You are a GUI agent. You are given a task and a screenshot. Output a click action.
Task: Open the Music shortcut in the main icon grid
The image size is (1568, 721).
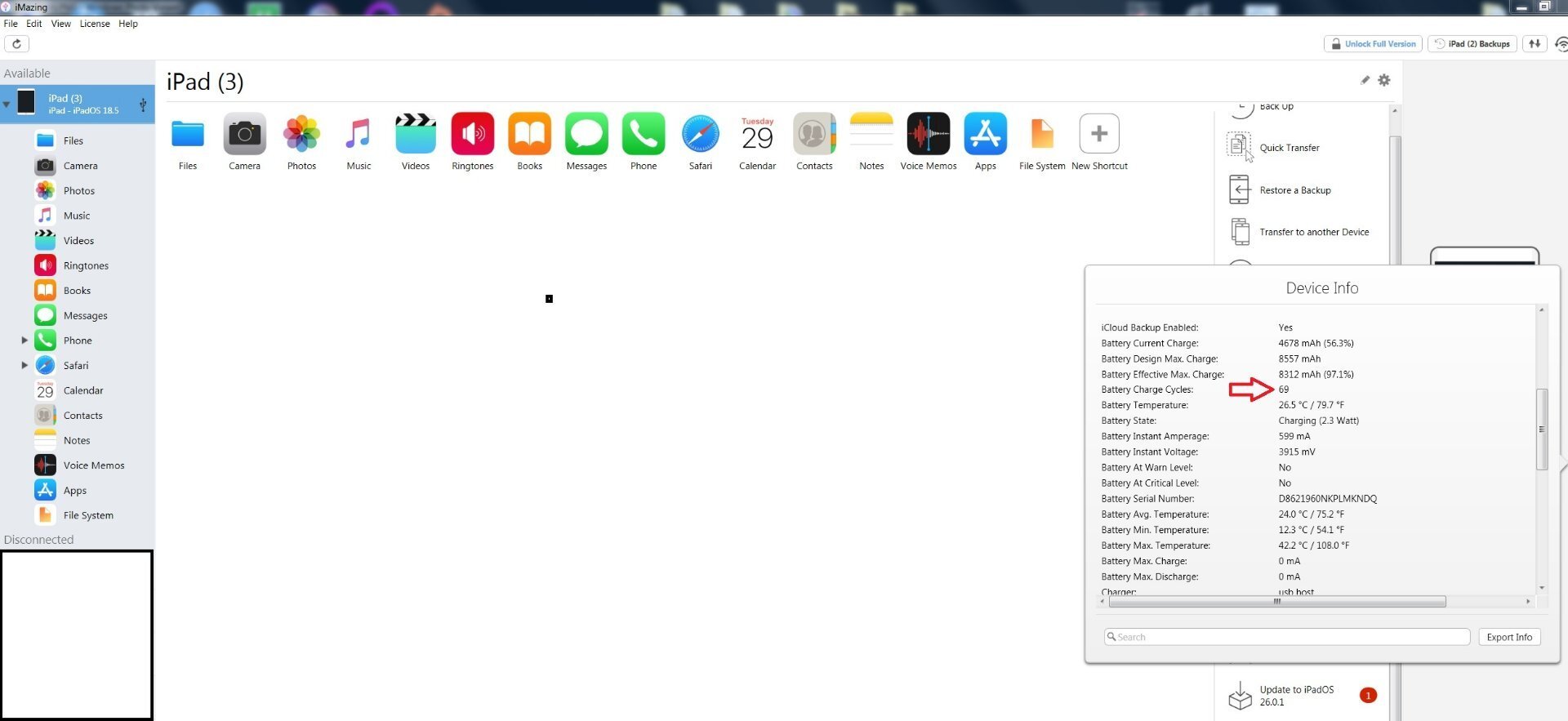359,134
